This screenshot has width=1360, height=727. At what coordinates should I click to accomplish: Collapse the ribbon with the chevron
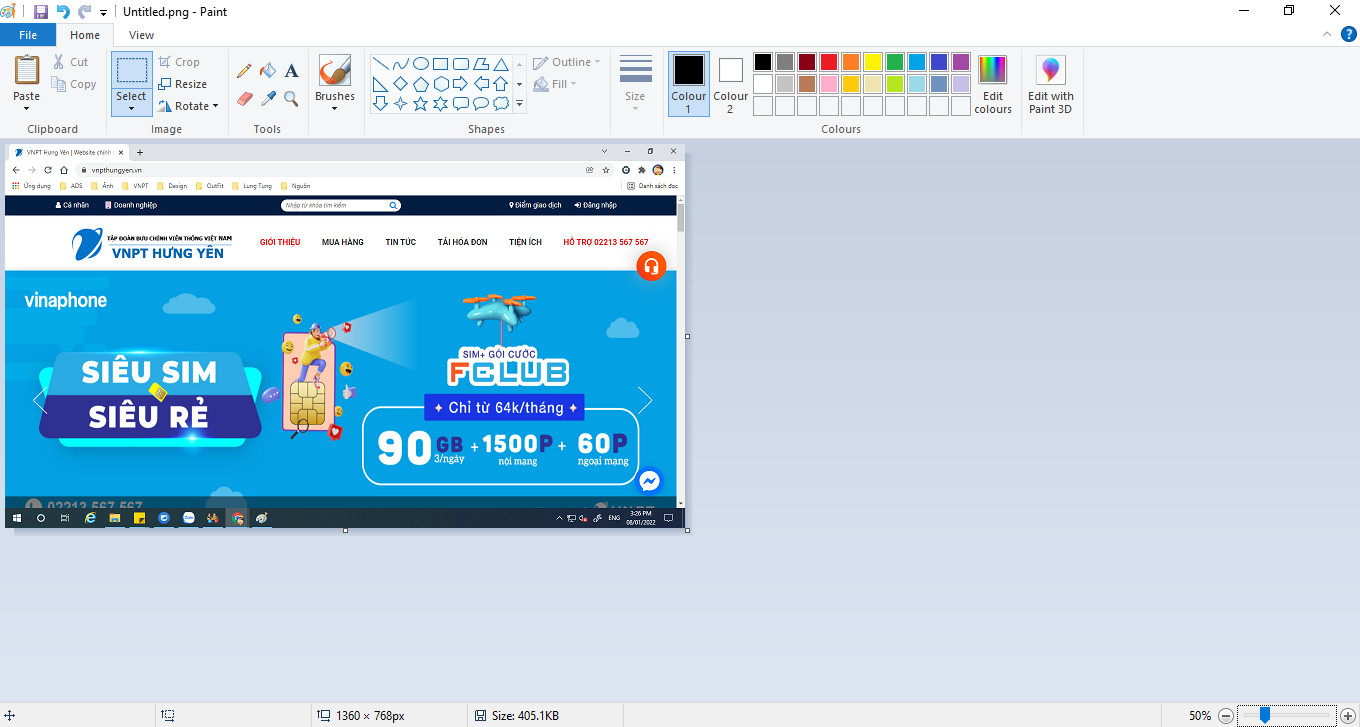point(1327,34)
